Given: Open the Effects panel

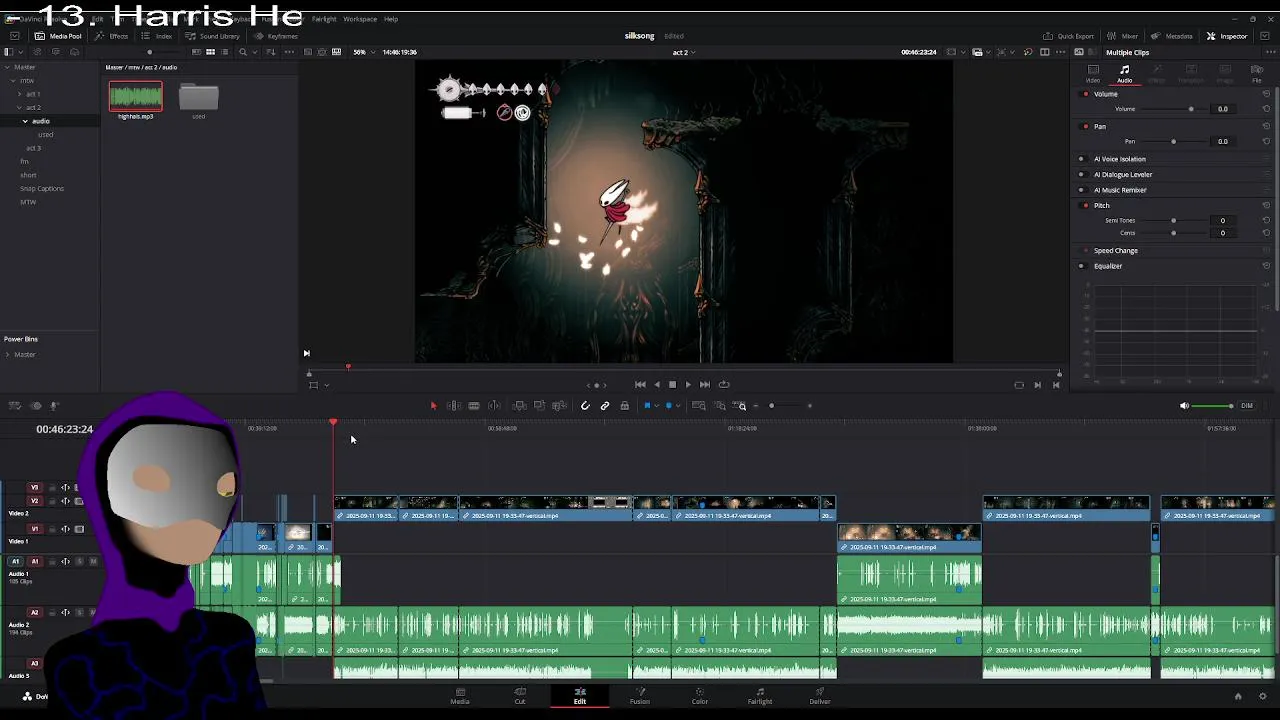Looking at the screenshot, I should click(112, 36).
